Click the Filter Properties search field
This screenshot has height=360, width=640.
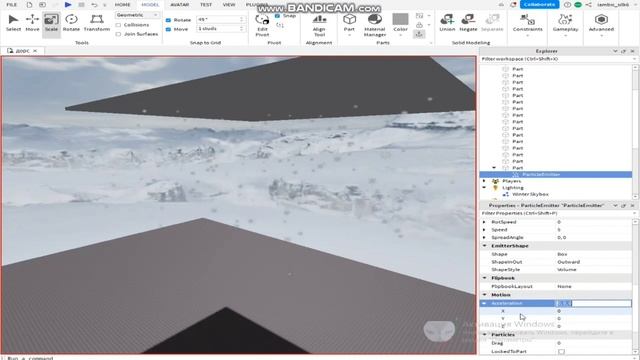557,213
